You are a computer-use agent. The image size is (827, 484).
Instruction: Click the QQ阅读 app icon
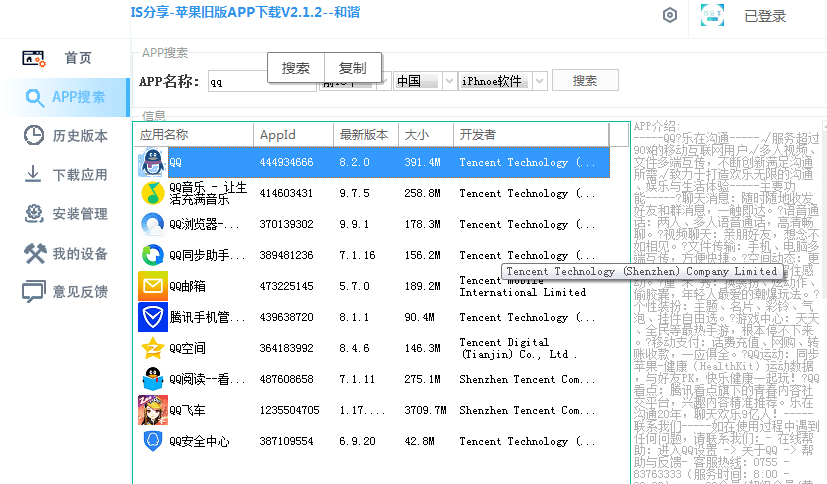click(152, 380)
